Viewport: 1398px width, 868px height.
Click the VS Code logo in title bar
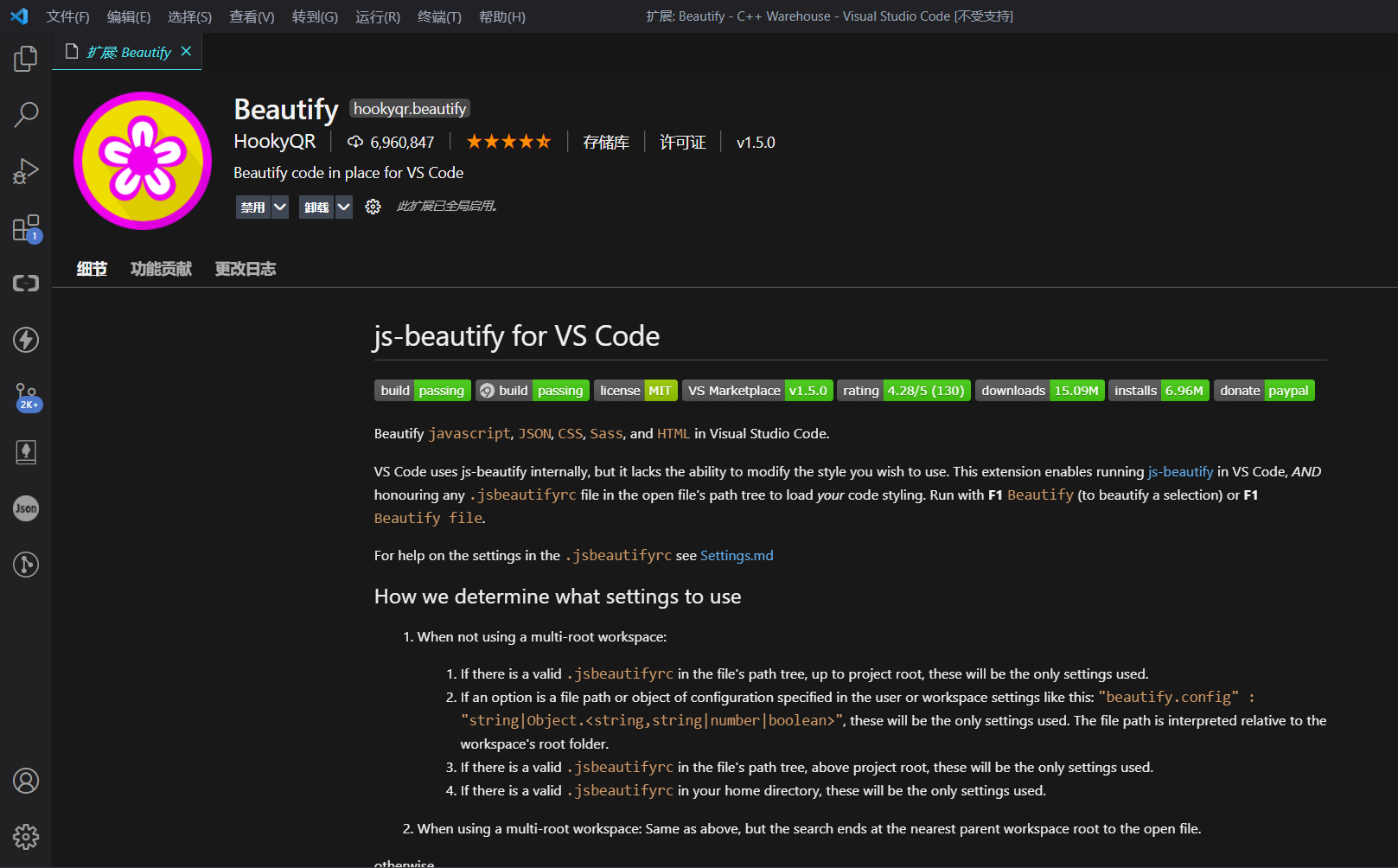coord(19,16)
